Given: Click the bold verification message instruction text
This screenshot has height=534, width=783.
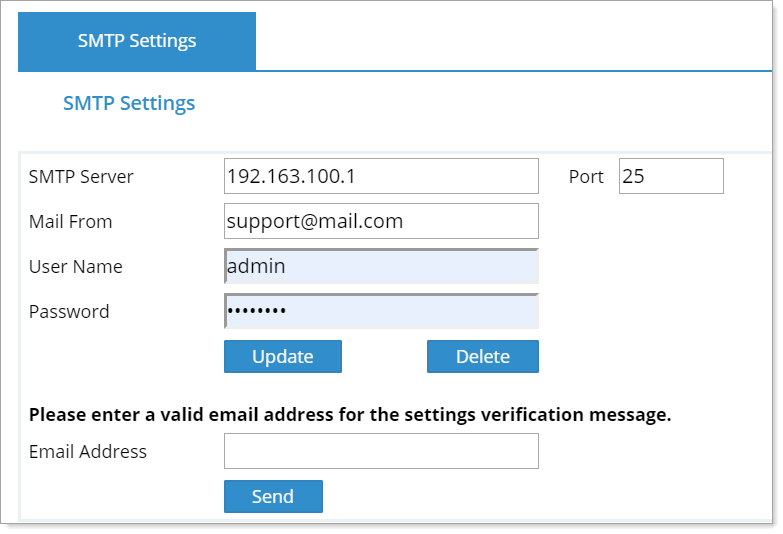Looking at the screenshot, I should coord(350,415).
